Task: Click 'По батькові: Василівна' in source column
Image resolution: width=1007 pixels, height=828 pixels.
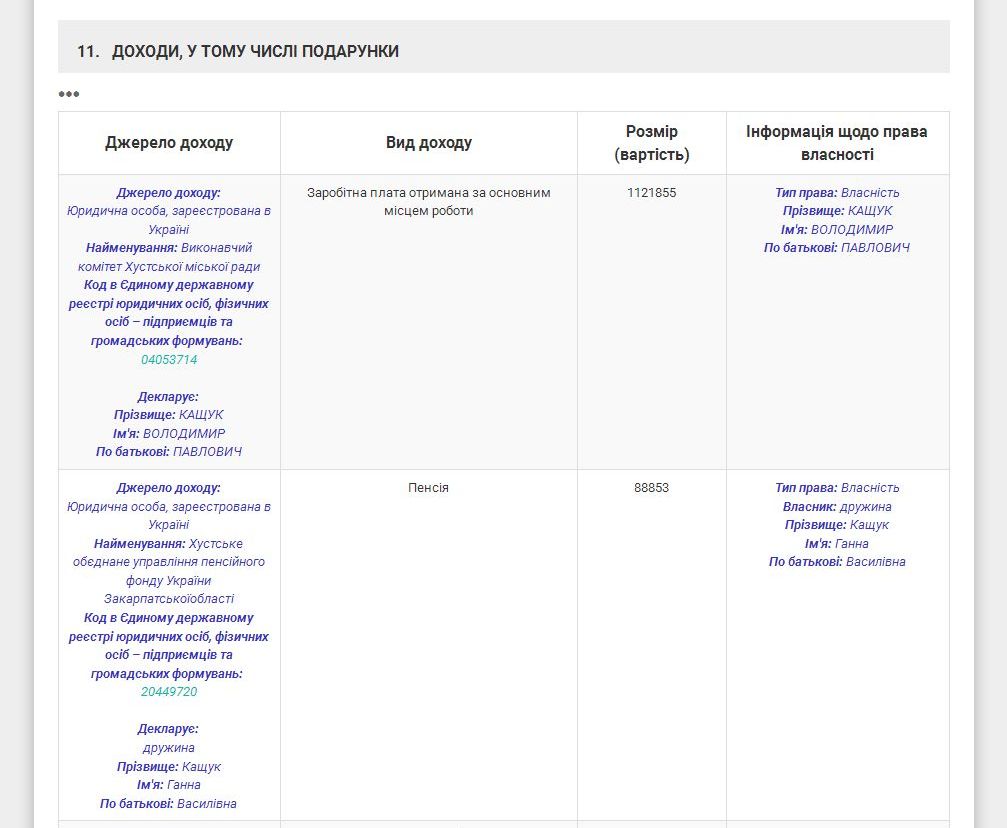Action: (169, 804)
